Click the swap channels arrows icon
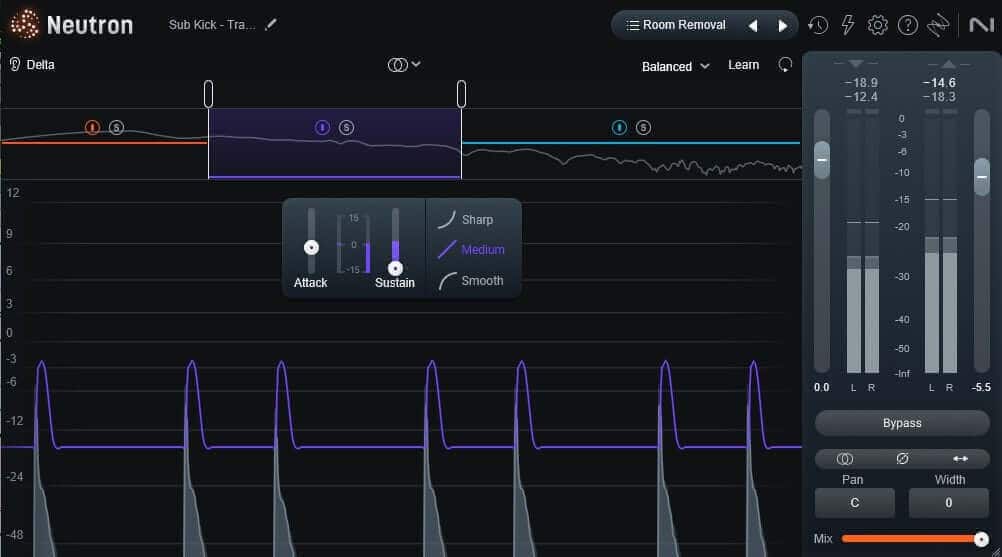 (960, 459)
